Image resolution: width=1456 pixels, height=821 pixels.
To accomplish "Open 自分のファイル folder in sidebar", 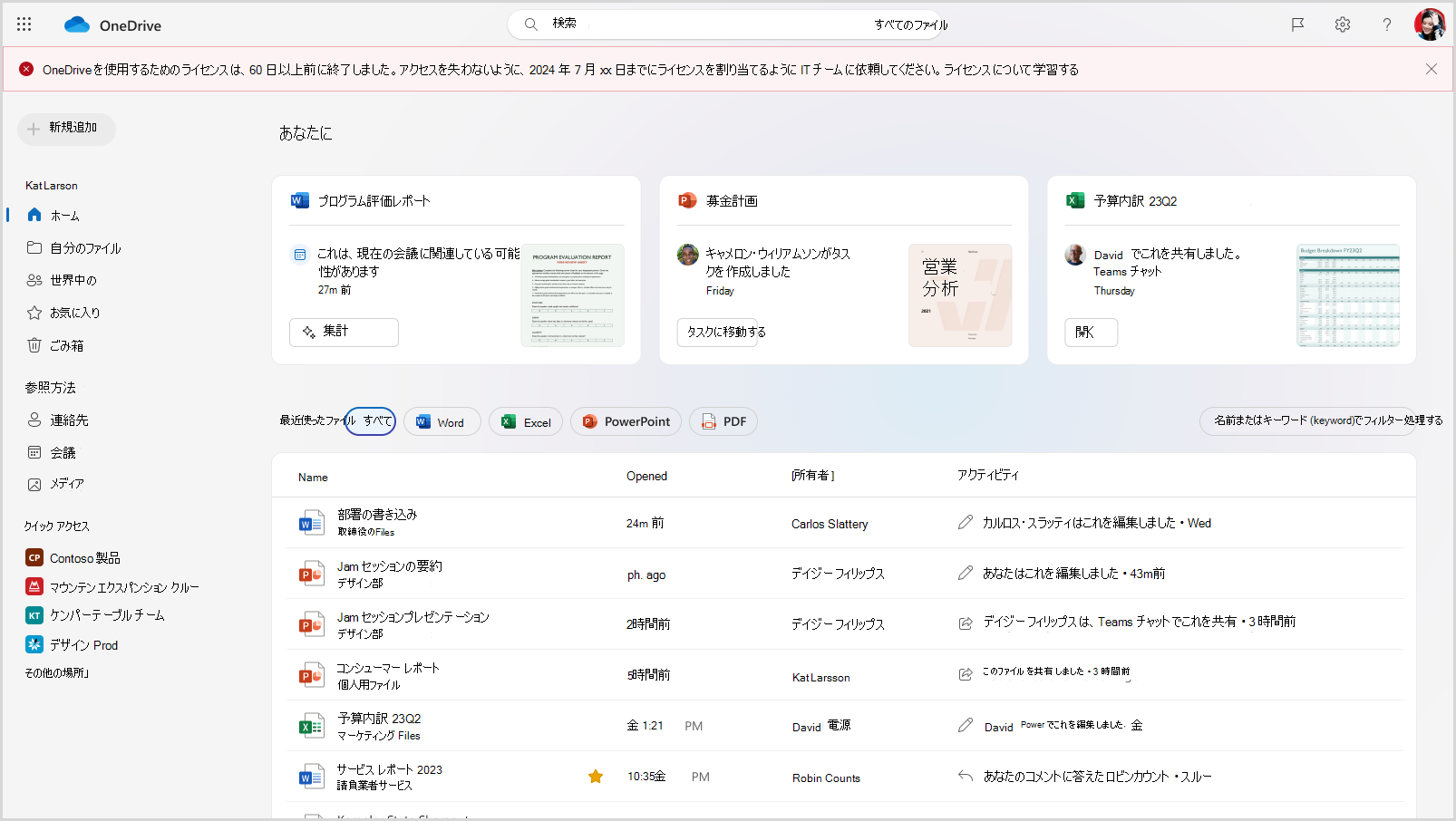I will 85,247.
